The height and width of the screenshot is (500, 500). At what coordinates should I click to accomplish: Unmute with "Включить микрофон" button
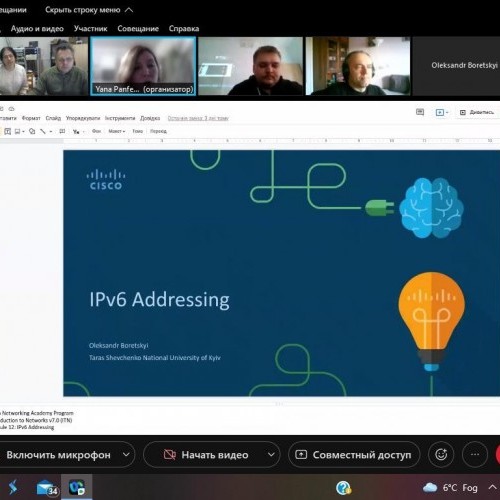point(59,455)
